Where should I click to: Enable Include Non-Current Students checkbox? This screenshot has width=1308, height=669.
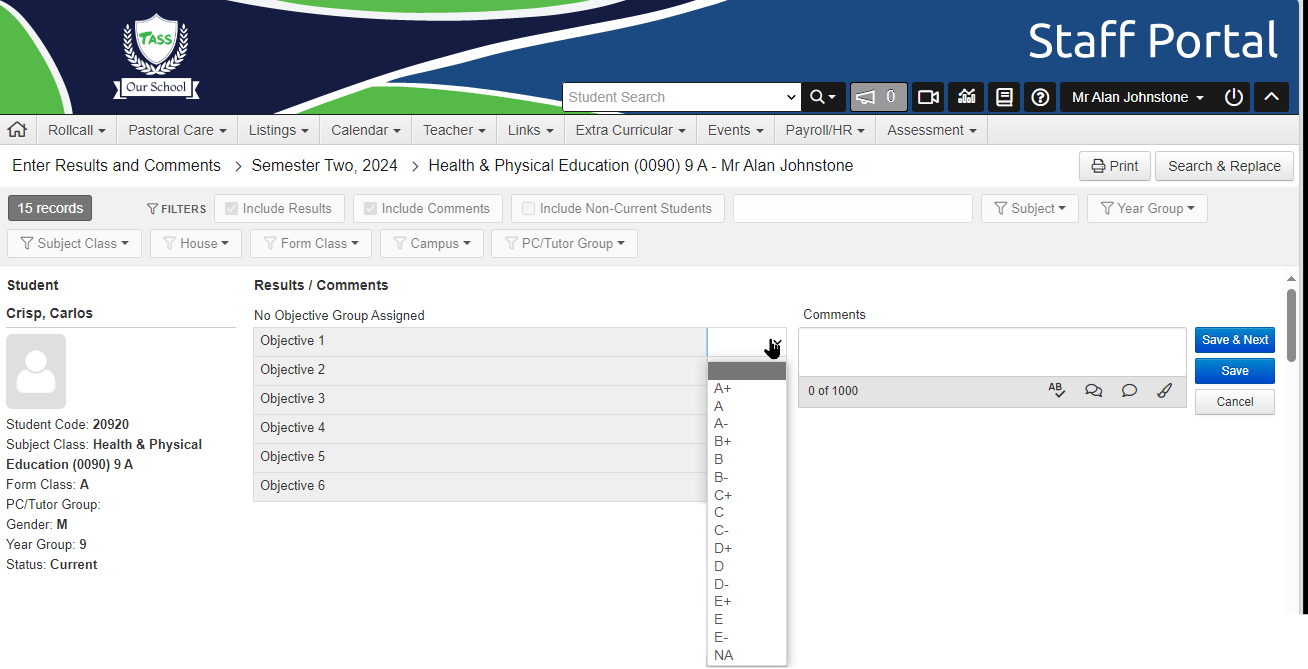tap(529, 209)
